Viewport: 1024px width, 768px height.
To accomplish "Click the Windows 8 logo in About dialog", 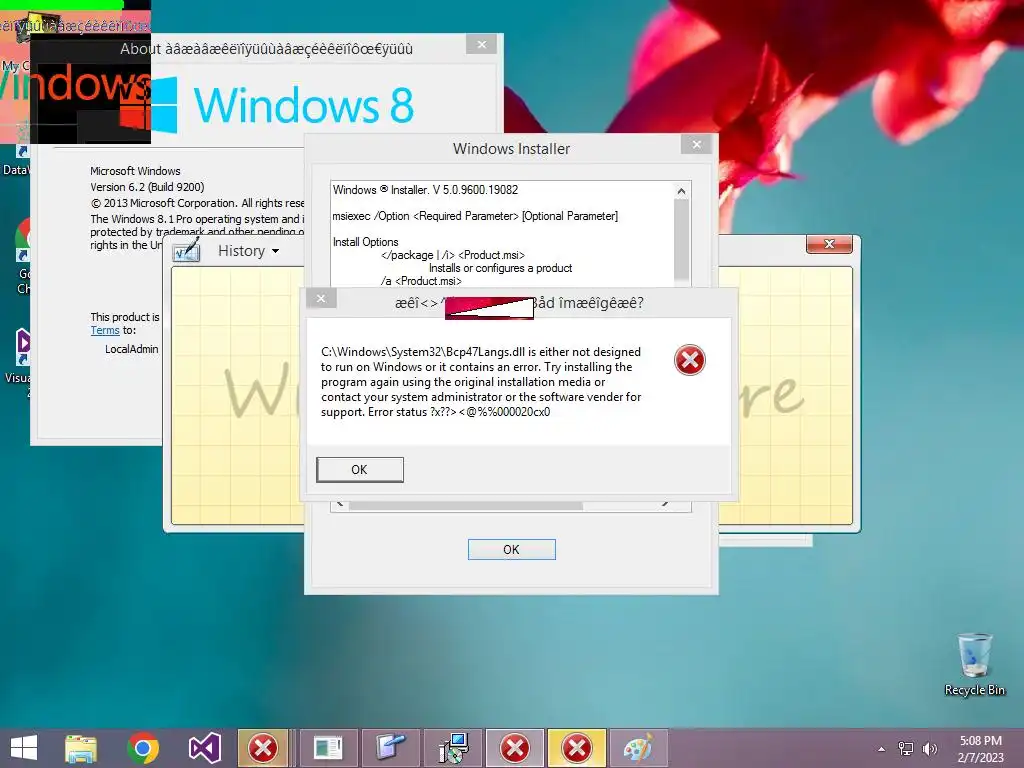I will 283,104.
